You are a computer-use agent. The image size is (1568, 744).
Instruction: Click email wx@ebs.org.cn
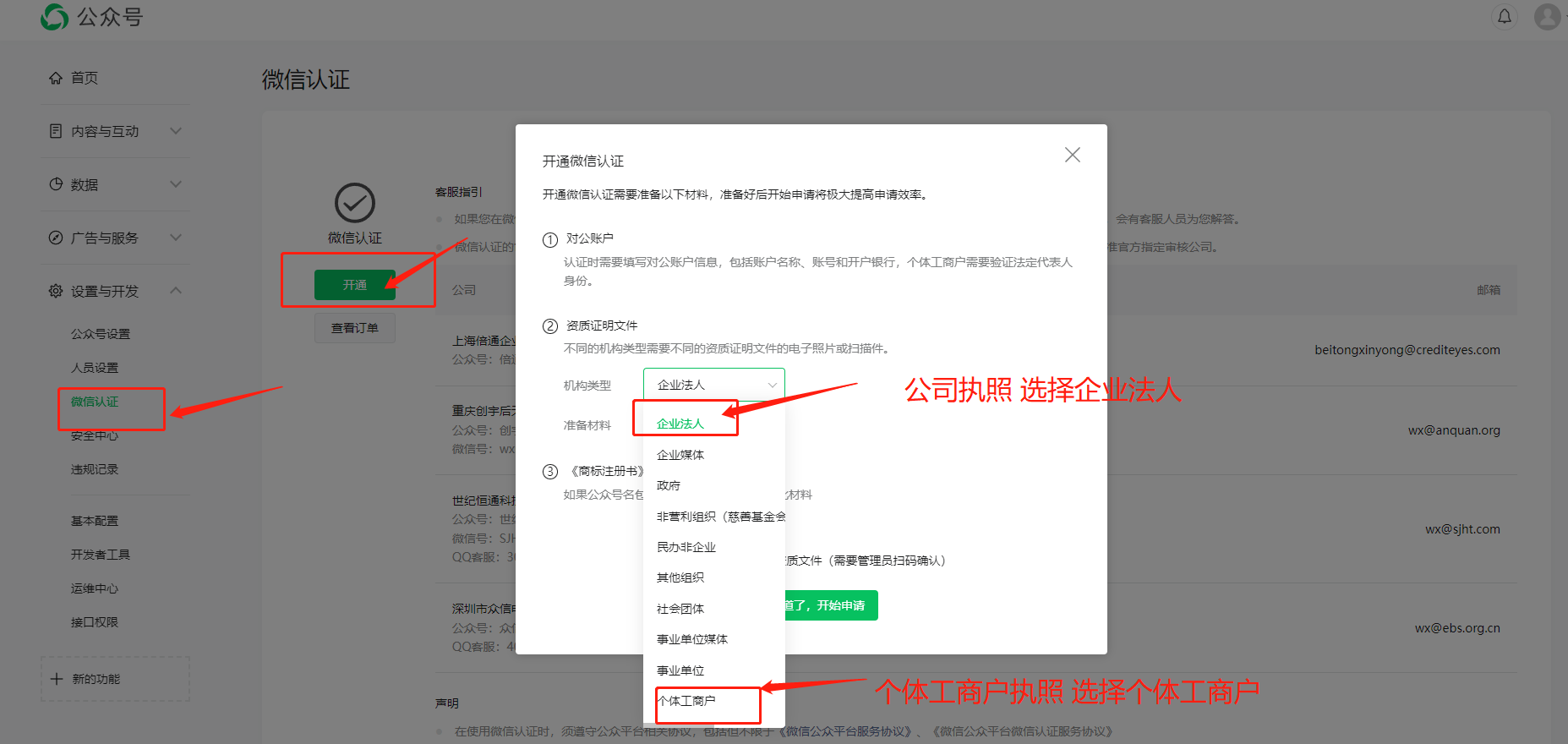click(x=1457, y=628)
